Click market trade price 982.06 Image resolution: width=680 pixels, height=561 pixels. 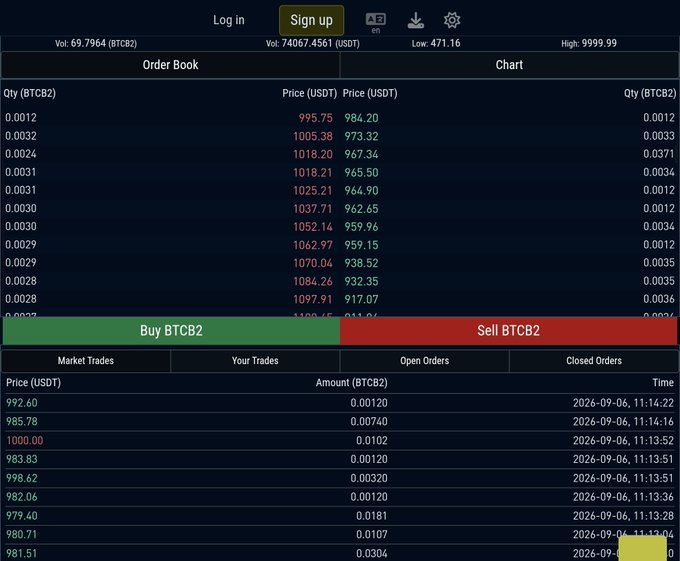coord(22,497)
